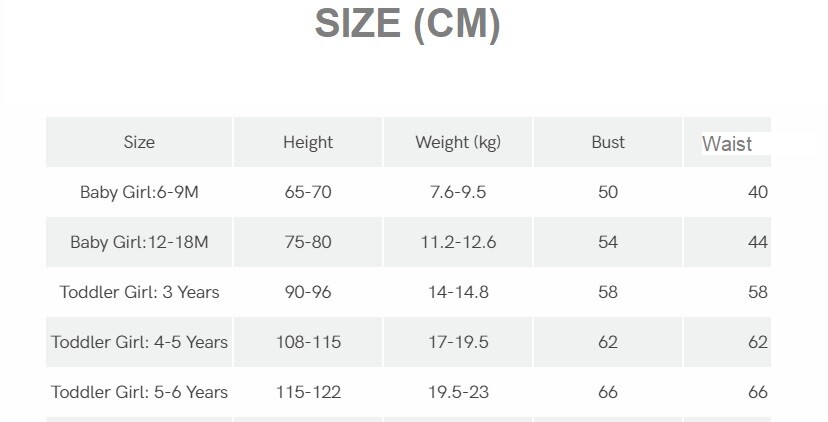The width and height of the screenshot is (828, 422).
Task: Select the Baby Girl:12-18M row label
Action: pyautogui.click(x=139, y=242)
